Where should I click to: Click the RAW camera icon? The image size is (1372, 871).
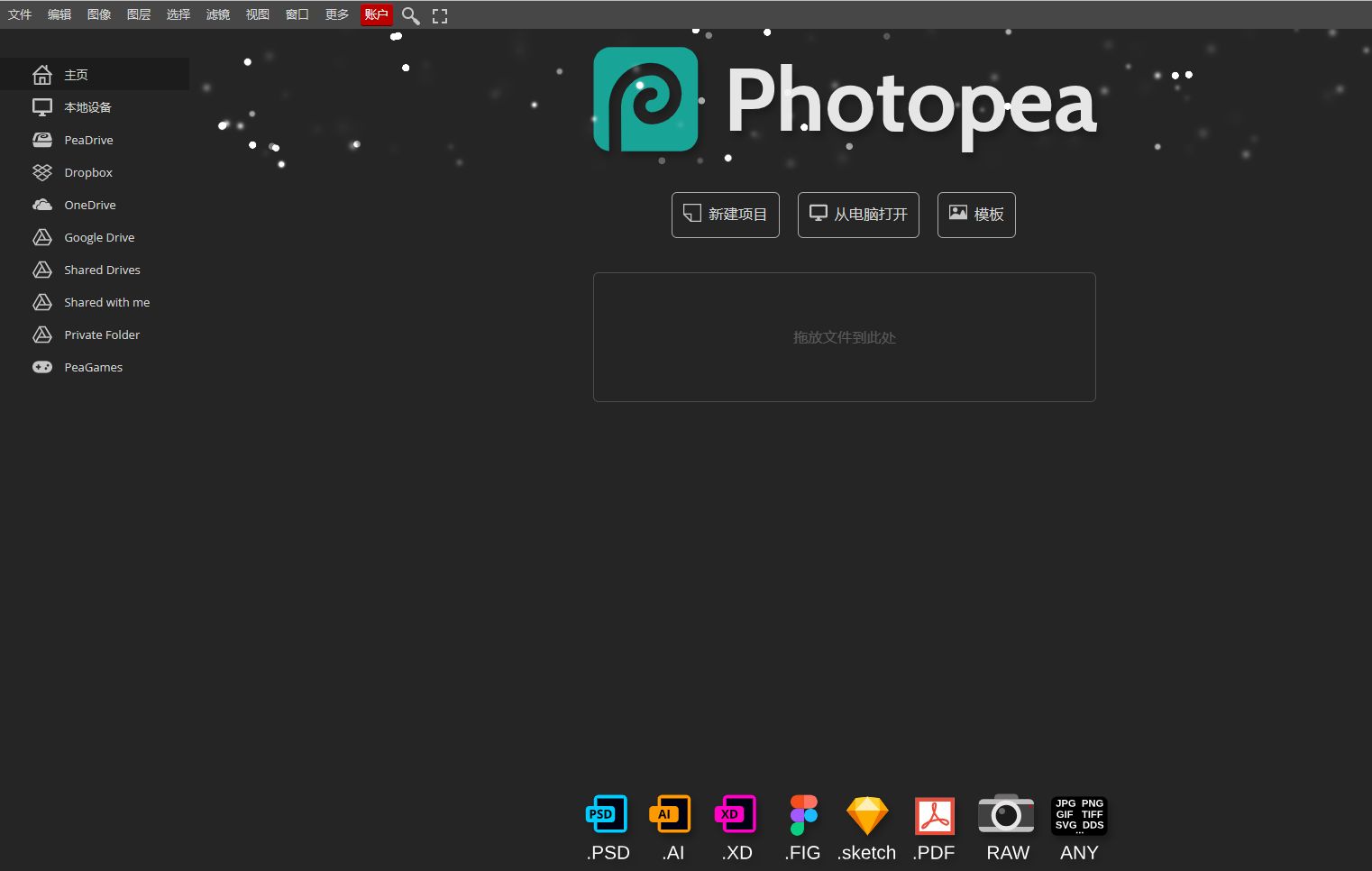[x=1006, y=813]
